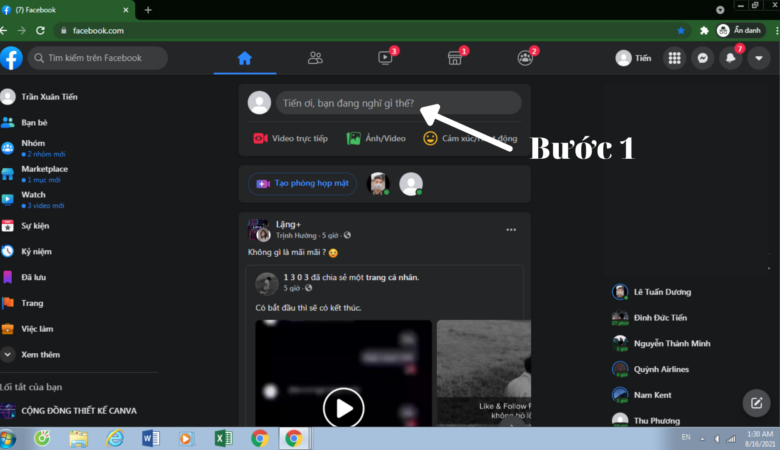Click the Cảm xúc feeling smiley icon
Screen dimensions: 780x450
coord(430,138)
